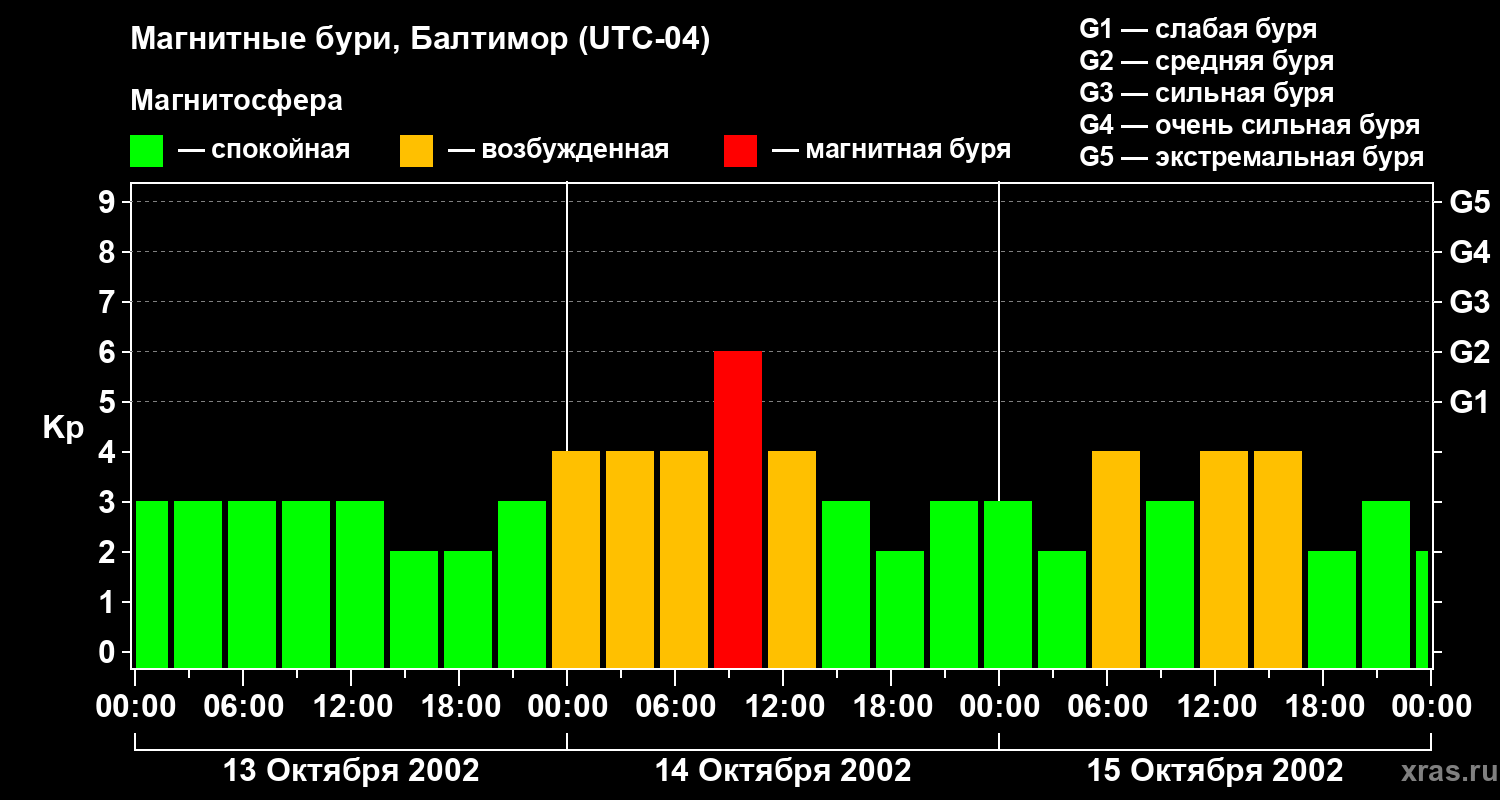
Task: Click the green 20:00–23:00 bar on 14 October
Action: pyautogui.click(x=954, y=585)
